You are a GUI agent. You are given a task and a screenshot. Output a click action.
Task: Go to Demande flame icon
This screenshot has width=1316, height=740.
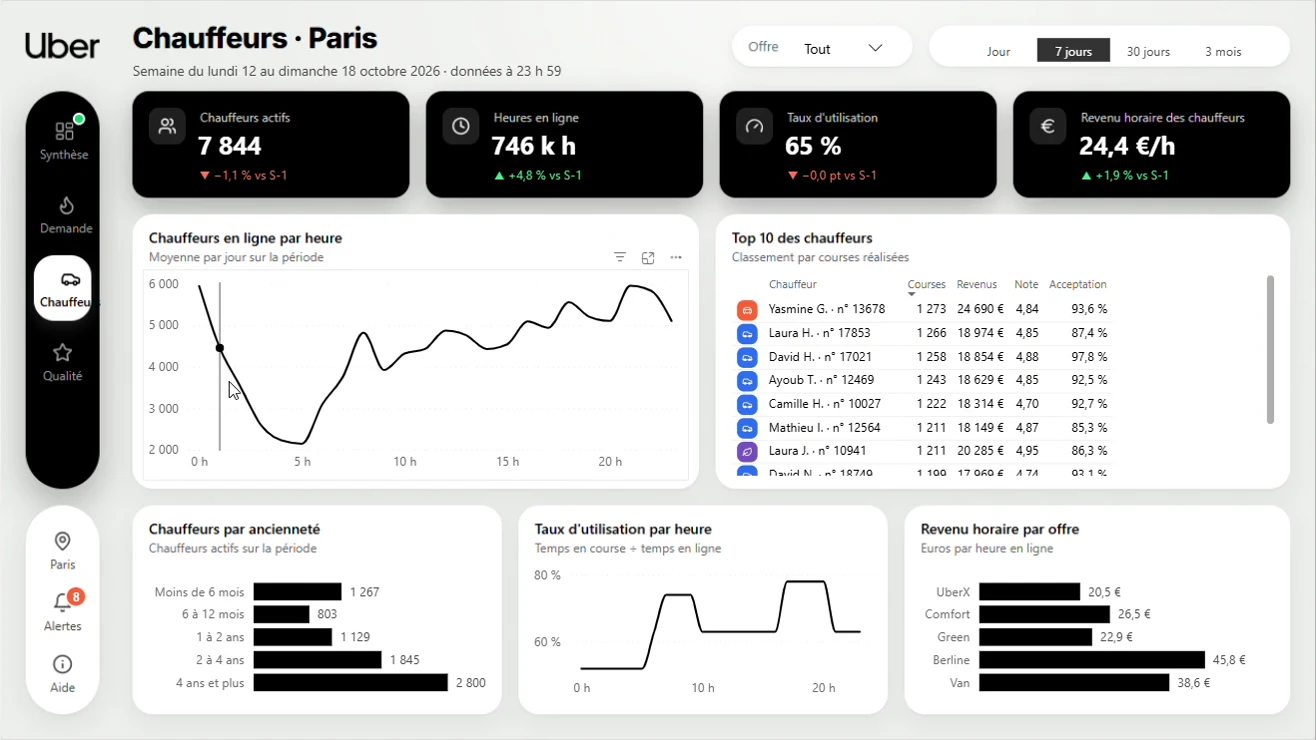pyautogui.click(x=66, y=205)
